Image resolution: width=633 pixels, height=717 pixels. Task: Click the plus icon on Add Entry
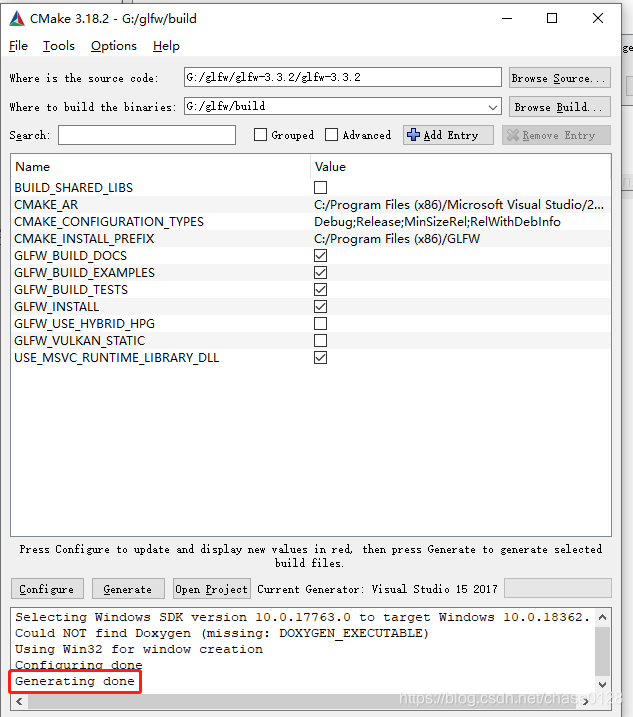413,135
